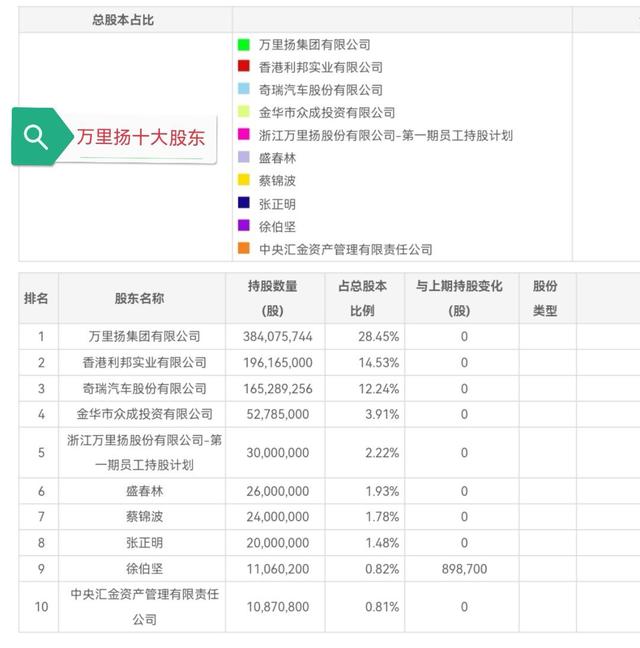Select legend label 万里扬集团有限公司

point(314,45)
